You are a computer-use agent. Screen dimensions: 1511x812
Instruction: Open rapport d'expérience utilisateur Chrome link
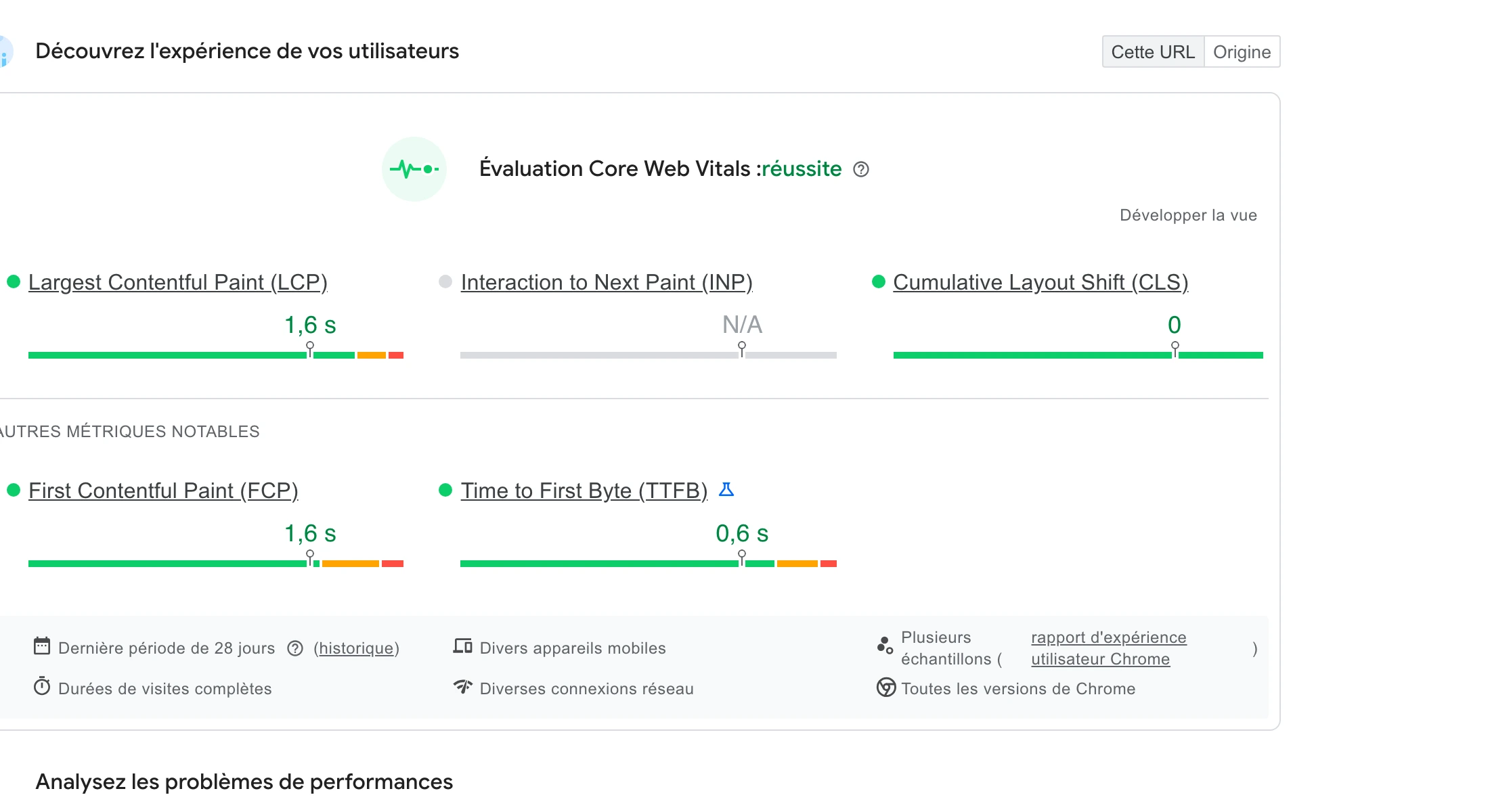click(x=1108, y=648)
